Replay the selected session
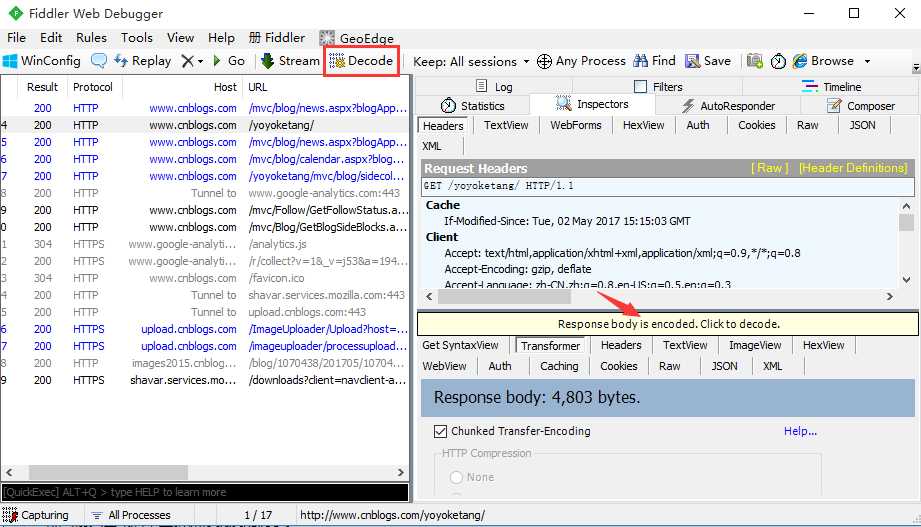 point(143,61)
